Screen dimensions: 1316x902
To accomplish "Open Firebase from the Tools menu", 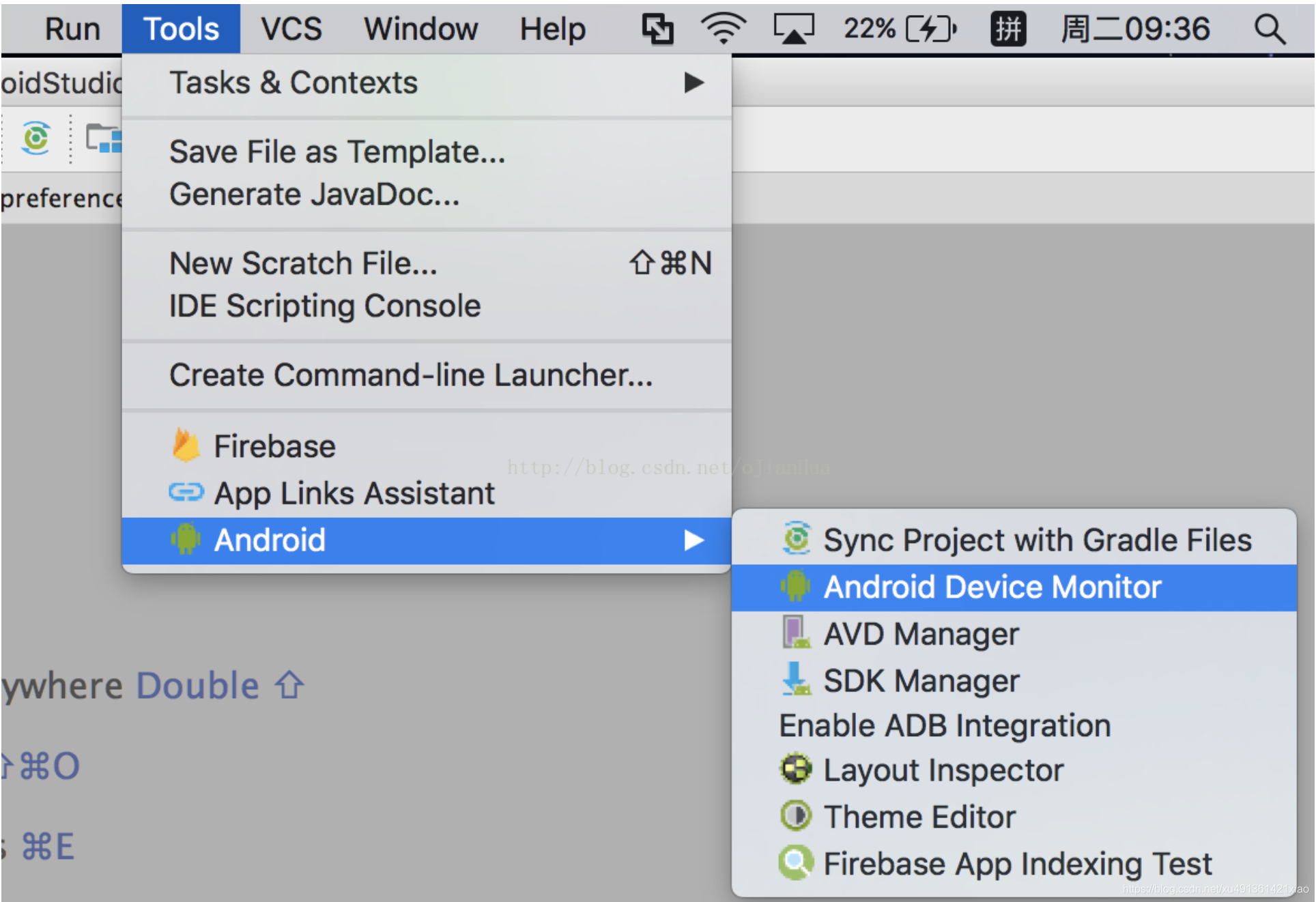I will pos(274,446).
